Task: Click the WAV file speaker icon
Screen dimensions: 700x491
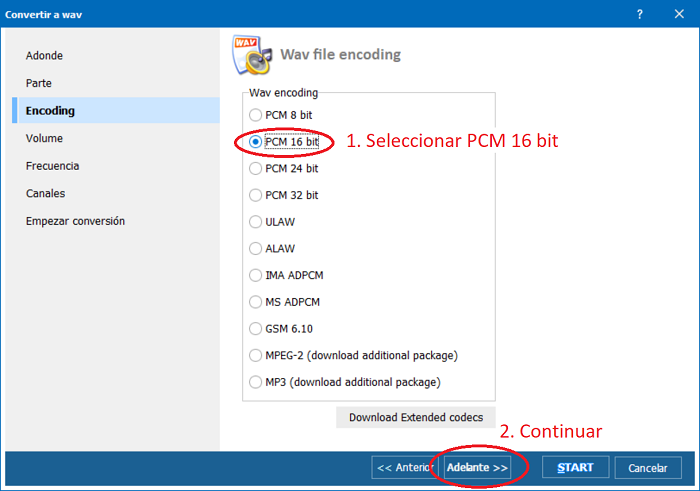Action: 252,54
